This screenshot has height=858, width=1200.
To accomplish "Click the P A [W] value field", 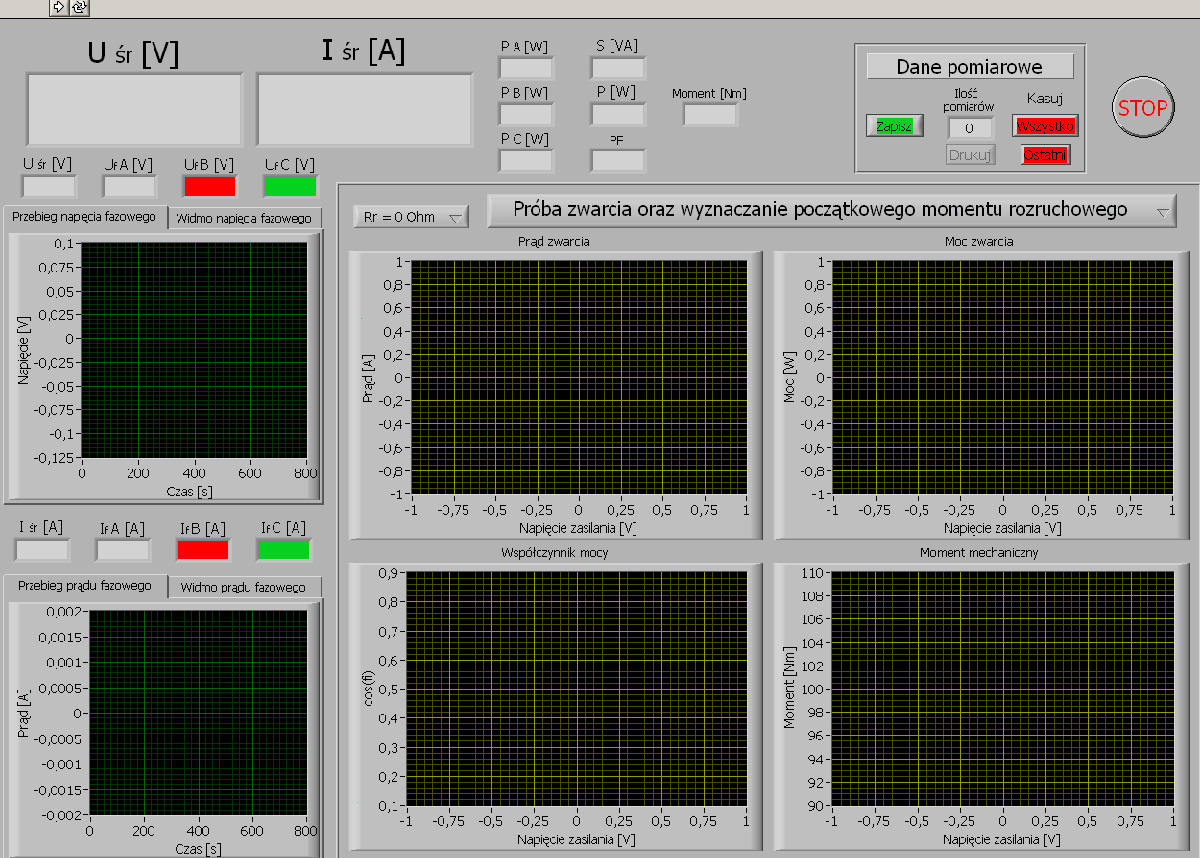I will (526, 68).
